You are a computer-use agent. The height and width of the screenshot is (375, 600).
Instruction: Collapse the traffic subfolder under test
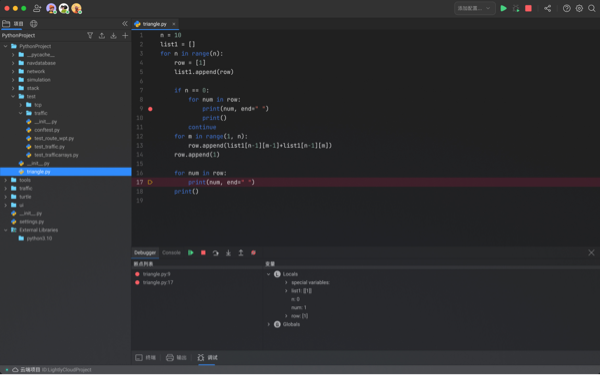(x=21, y=113)
